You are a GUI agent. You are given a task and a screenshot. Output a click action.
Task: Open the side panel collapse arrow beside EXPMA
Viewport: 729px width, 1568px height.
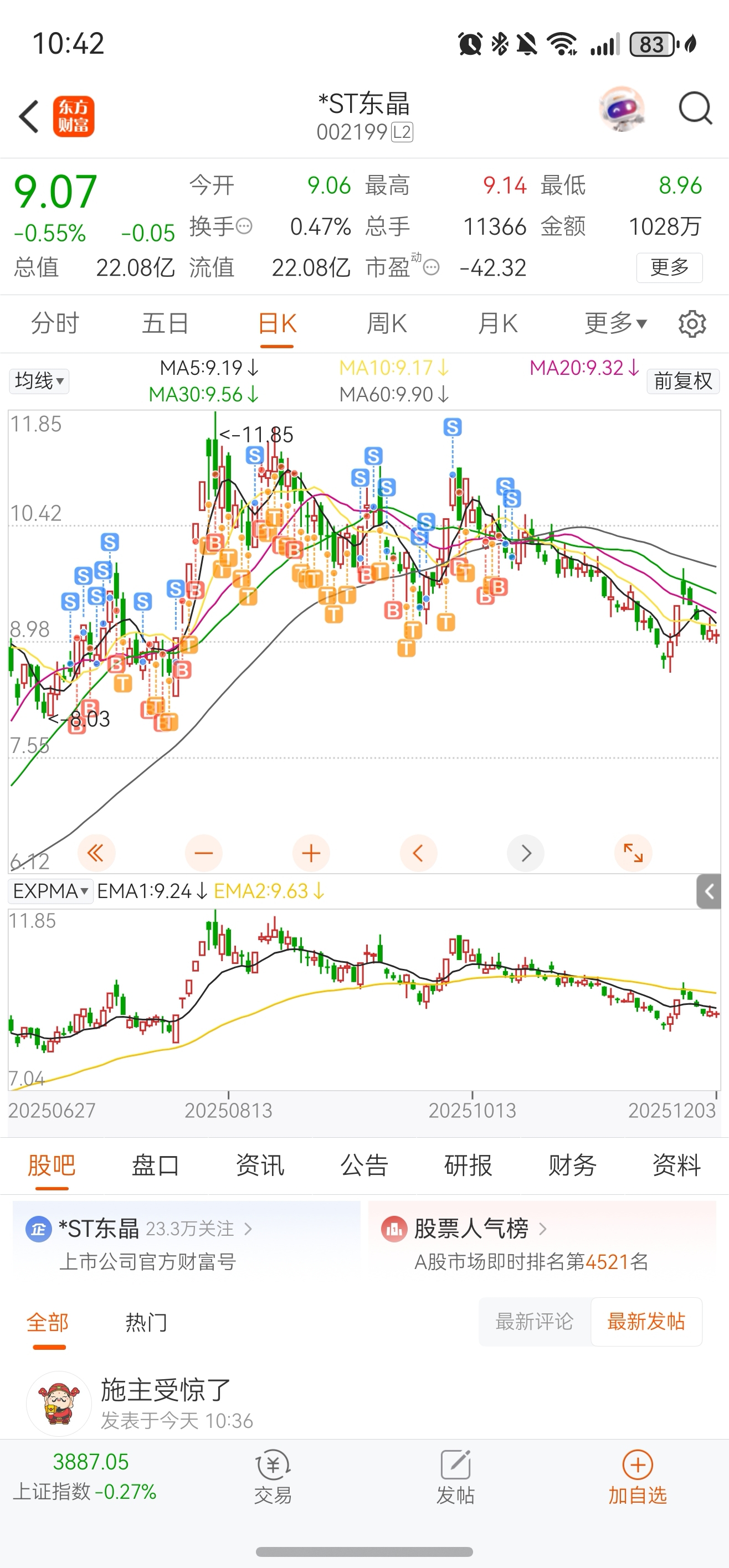click(x=709, y=892)
